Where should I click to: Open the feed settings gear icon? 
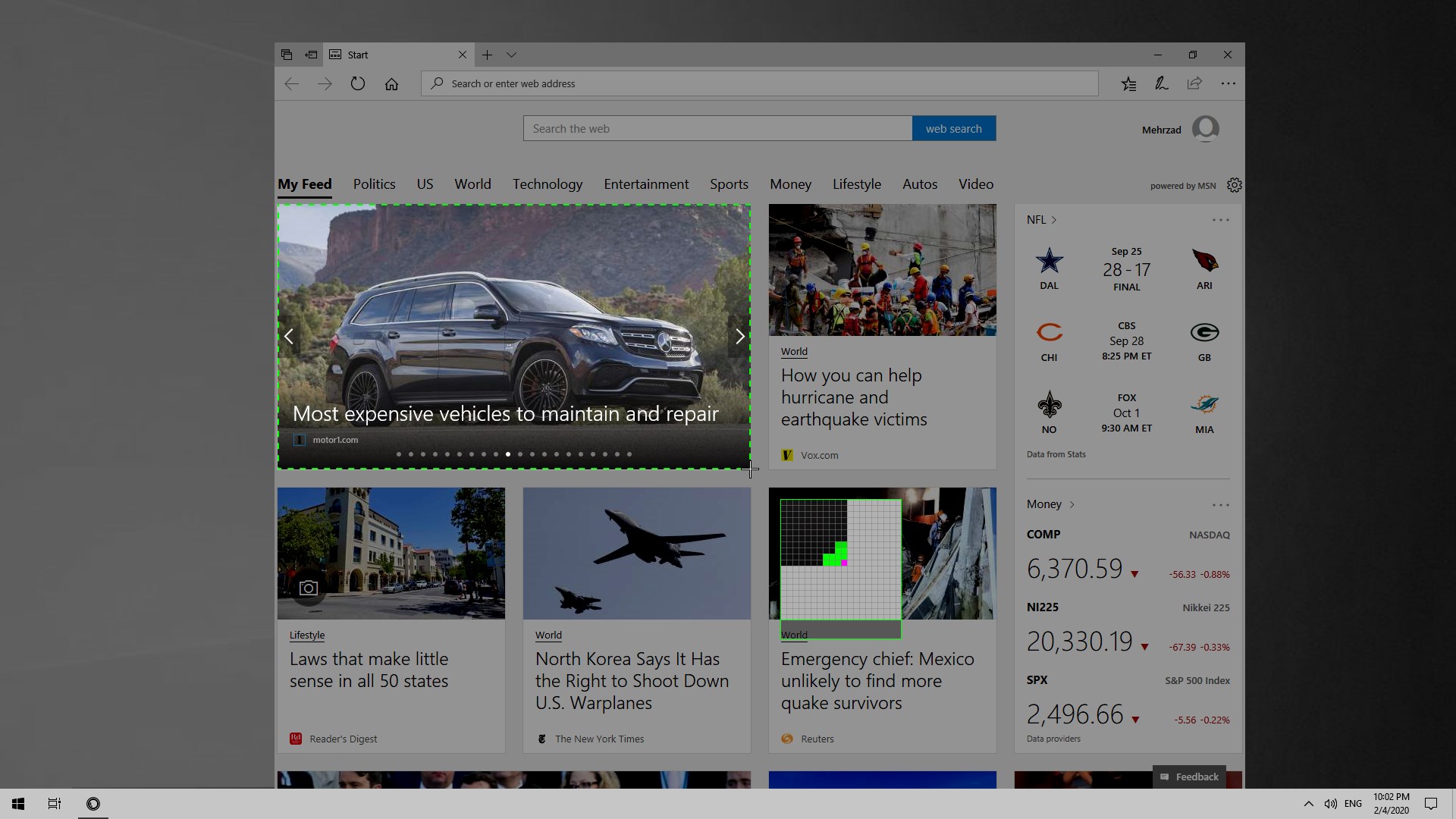(1234, 185)
